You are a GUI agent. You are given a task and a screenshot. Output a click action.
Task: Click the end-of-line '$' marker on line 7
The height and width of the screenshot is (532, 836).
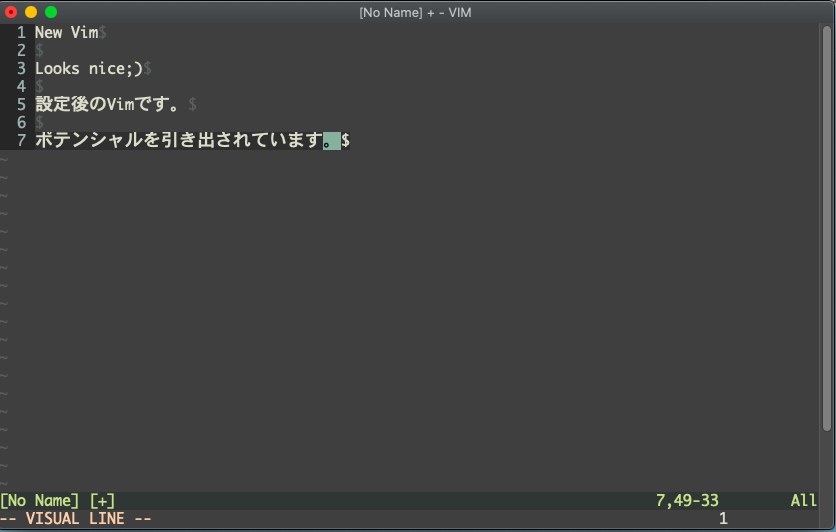coord(345,140)
